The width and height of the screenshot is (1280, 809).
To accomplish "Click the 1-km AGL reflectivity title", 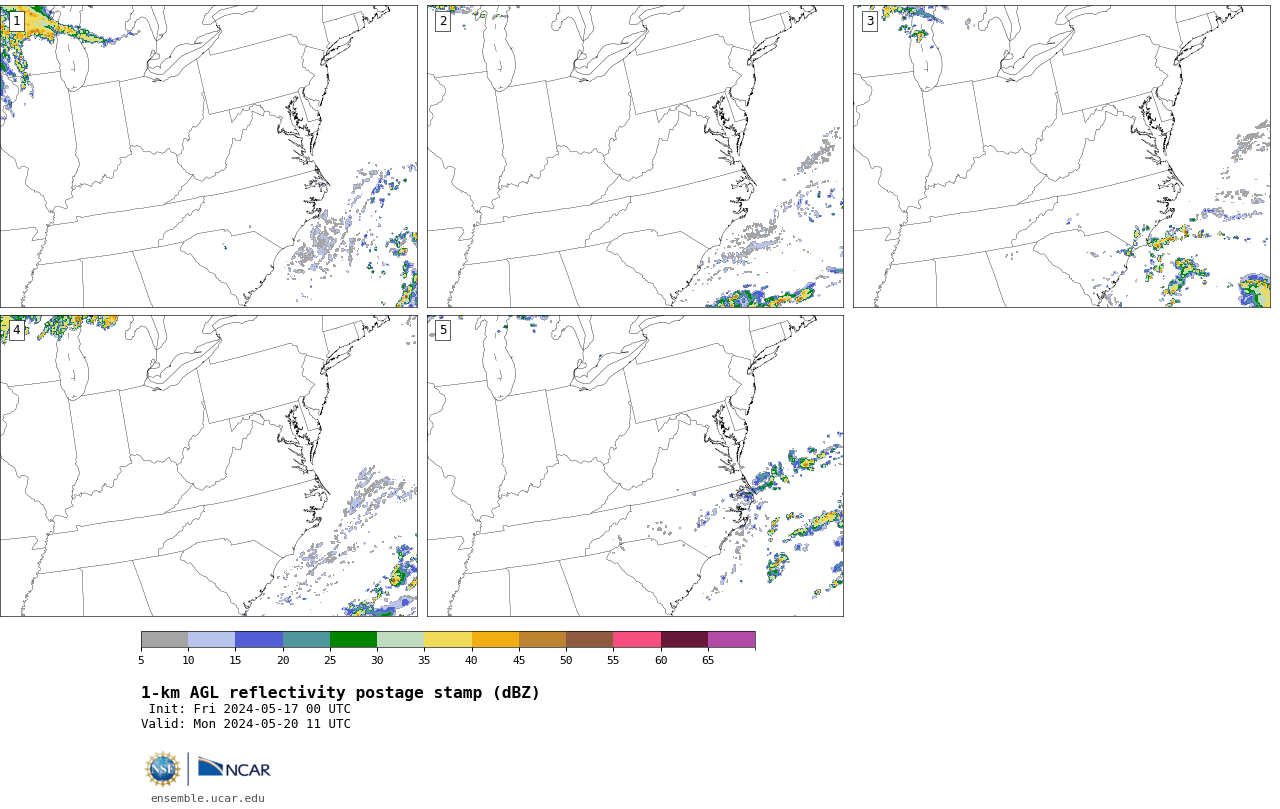I will click(340, 693).
